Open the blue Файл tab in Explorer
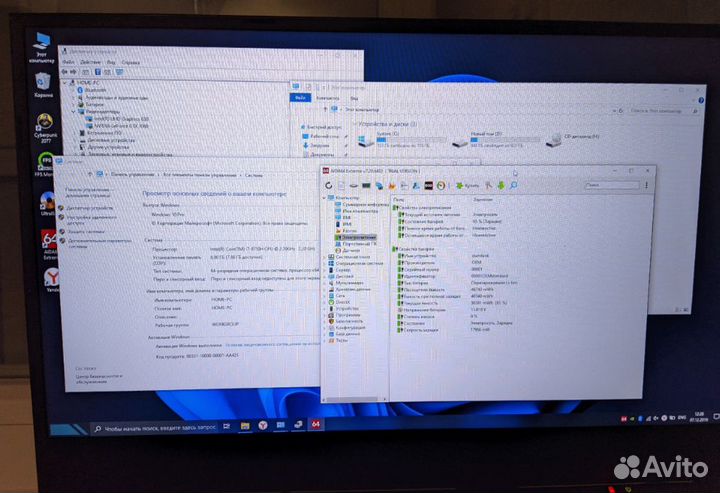Screen dimensions: 720x493 [300, 98]
